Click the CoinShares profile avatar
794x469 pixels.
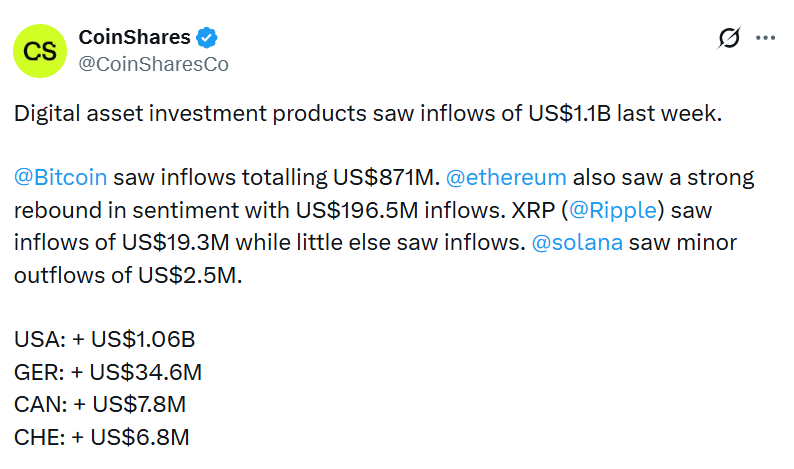[x=40, y=51]
